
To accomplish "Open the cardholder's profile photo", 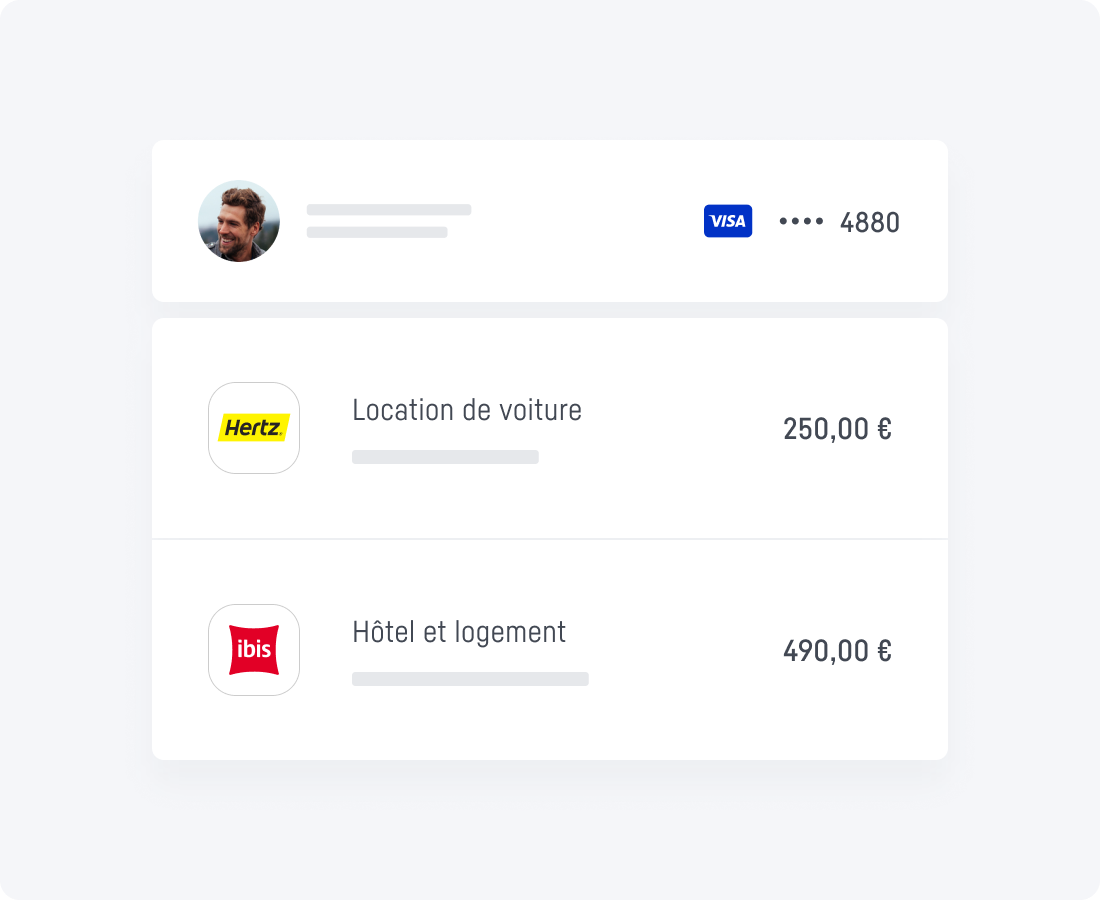I will click(x=239, y=221).
